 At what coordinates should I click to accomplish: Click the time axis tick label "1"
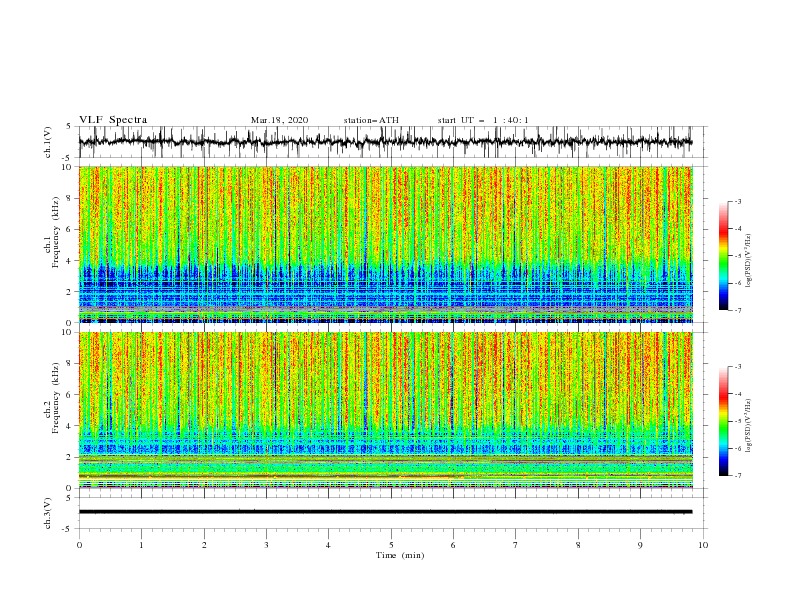click(x=141, y=545)
